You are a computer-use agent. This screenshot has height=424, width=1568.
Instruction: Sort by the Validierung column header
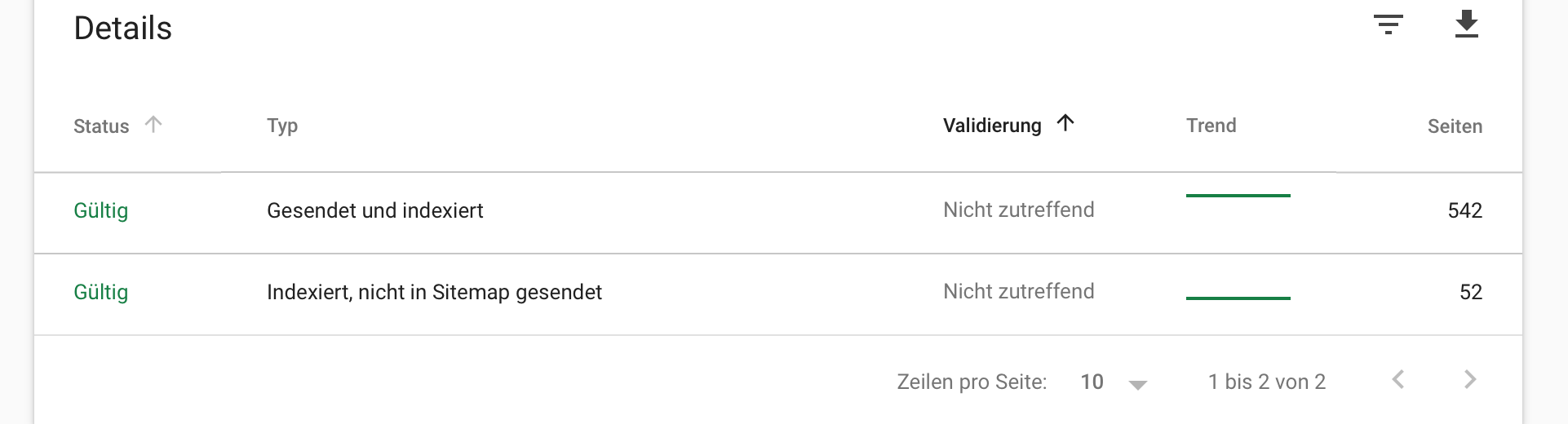click(992, 126)
